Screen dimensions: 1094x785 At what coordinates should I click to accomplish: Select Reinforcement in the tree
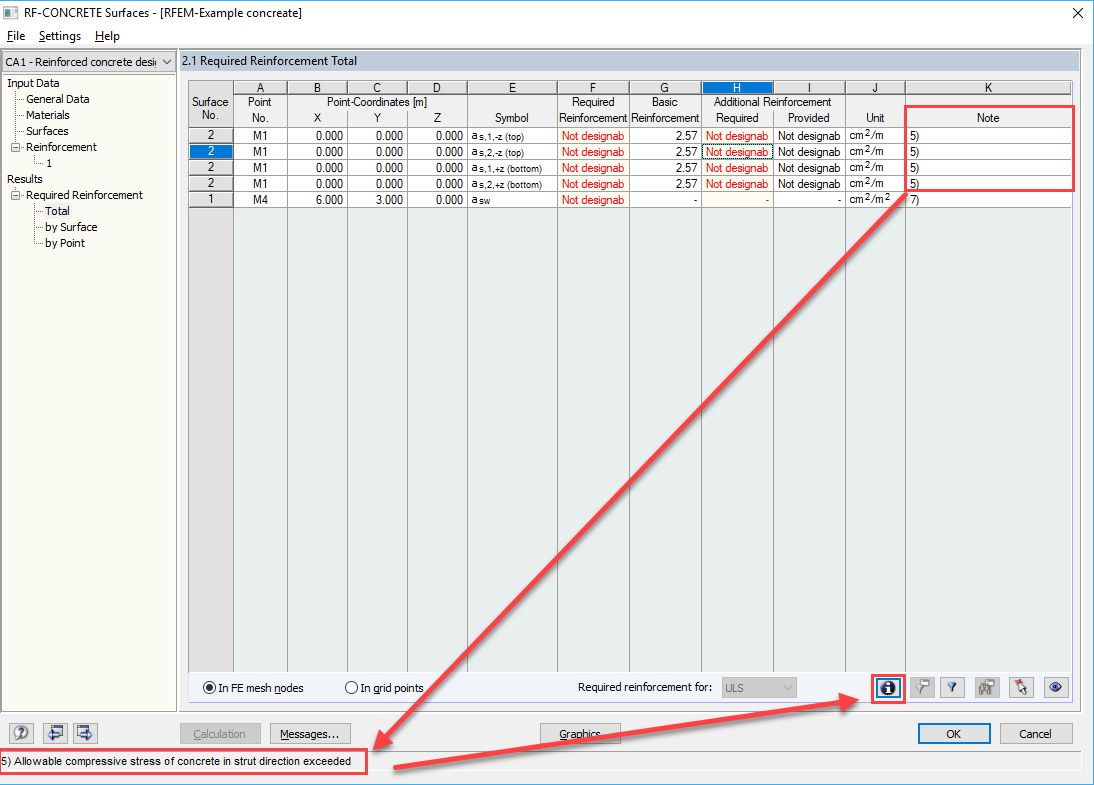tap(61, 147)
